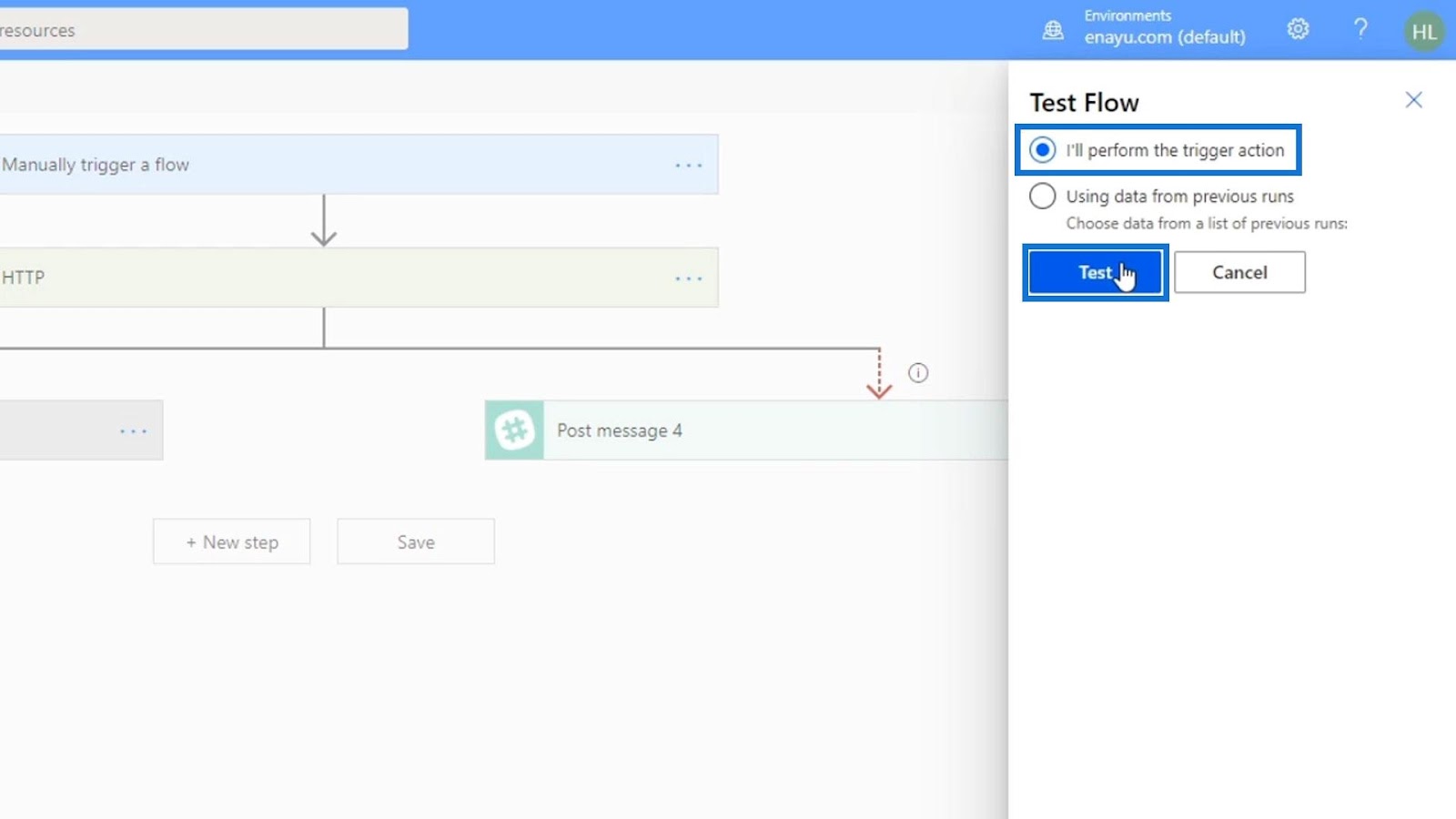Close the Test Flow panel
This screenshot has height=819, width=1456.
[x=1413, y=100]
